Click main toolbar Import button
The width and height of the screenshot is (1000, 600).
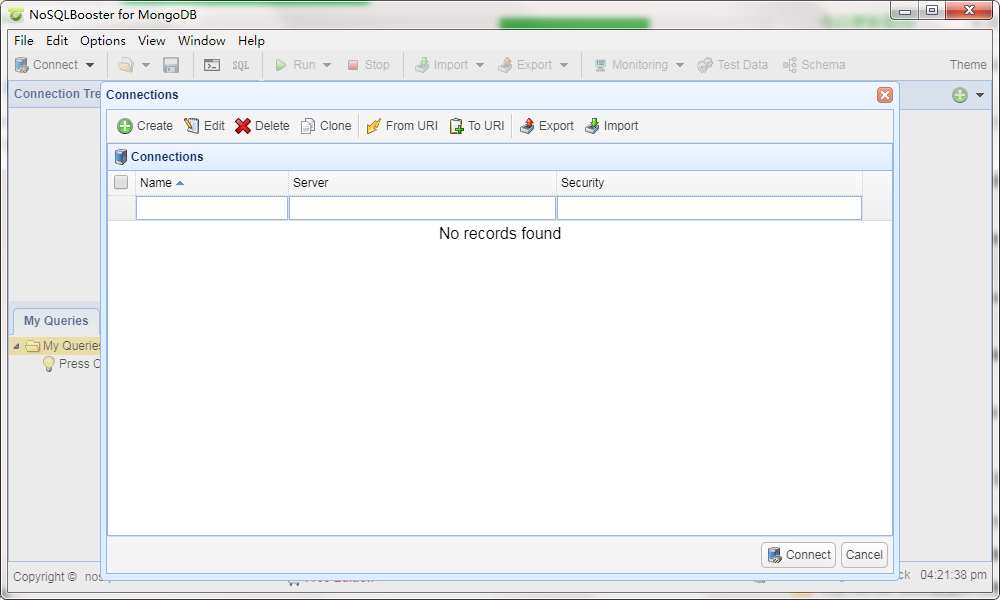coord(441,64)
